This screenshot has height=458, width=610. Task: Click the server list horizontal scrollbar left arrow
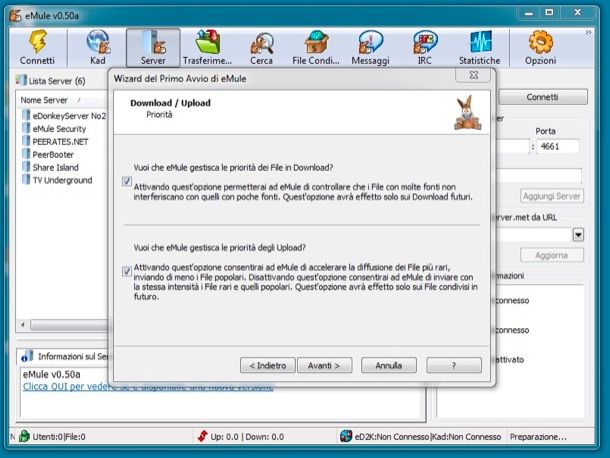(23, 324)
